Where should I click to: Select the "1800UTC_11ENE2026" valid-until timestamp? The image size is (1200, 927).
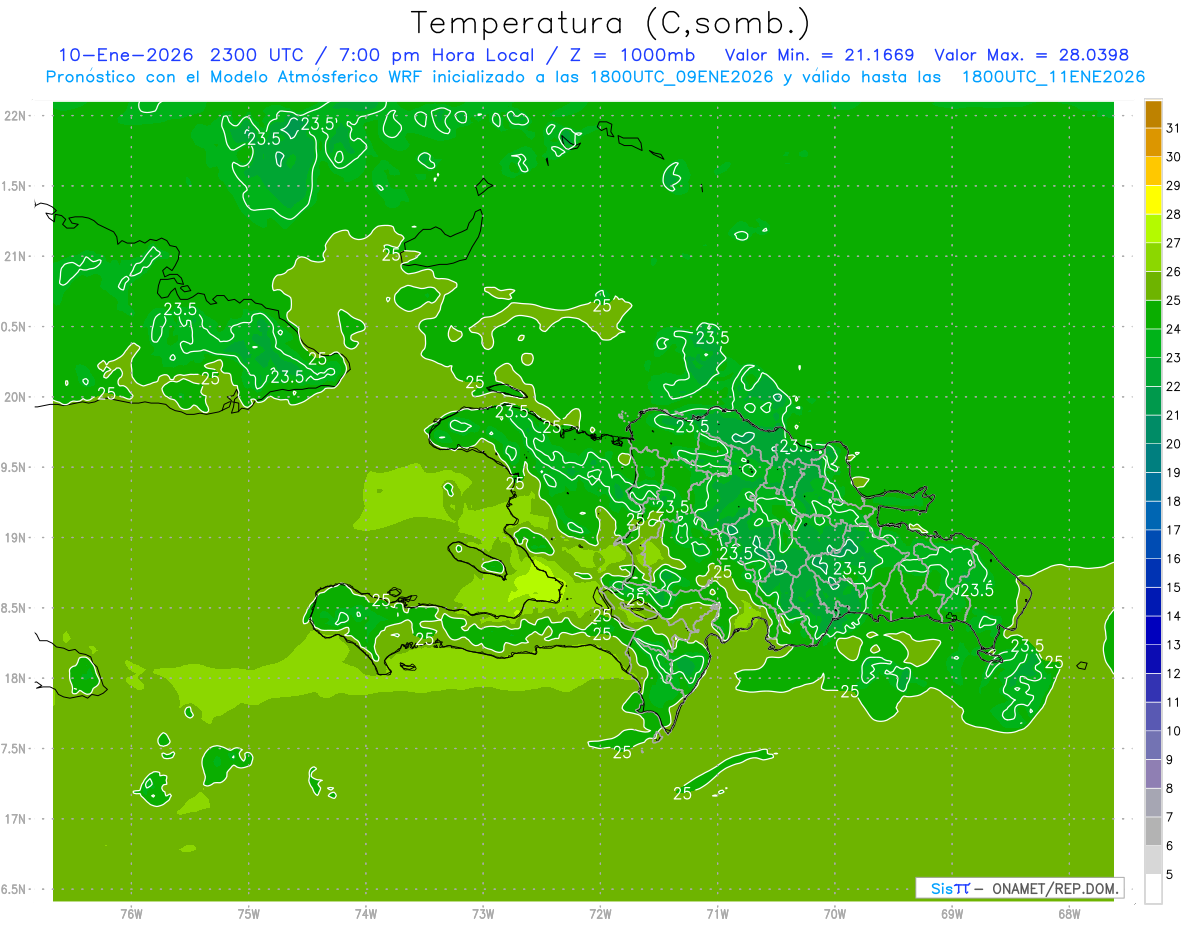1053,76
